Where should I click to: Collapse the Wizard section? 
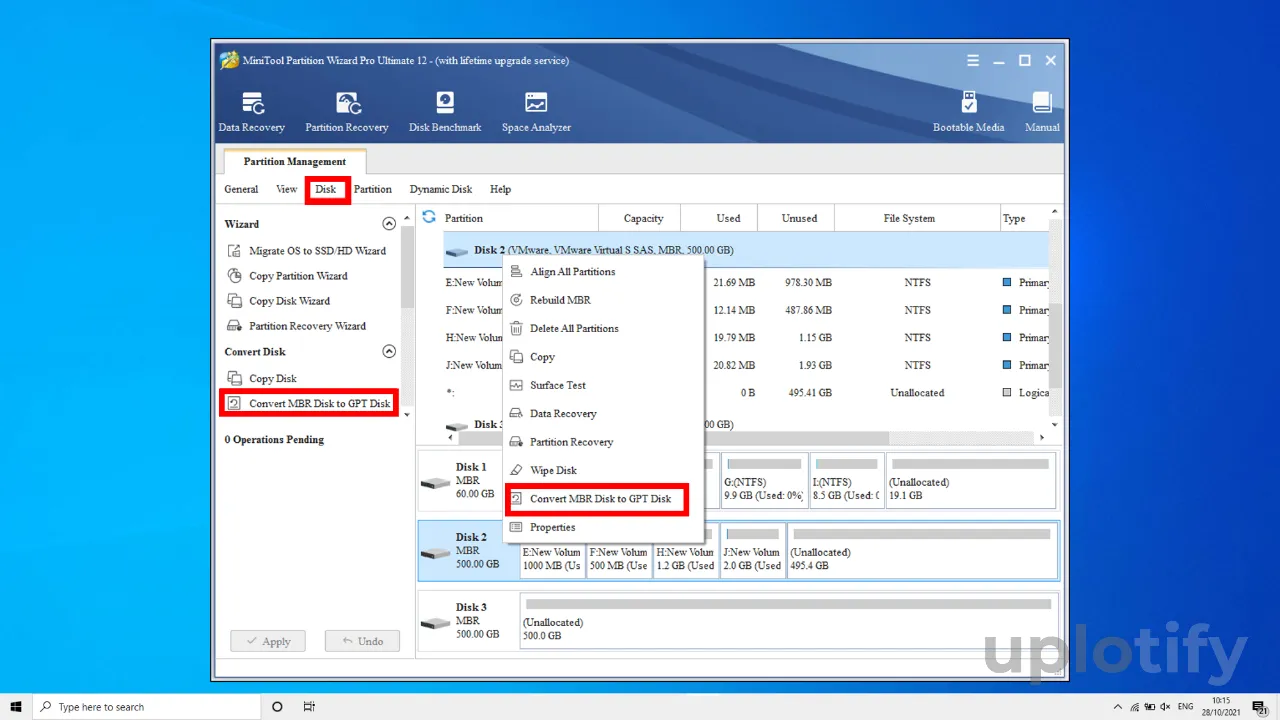click(x=389, y=224)
